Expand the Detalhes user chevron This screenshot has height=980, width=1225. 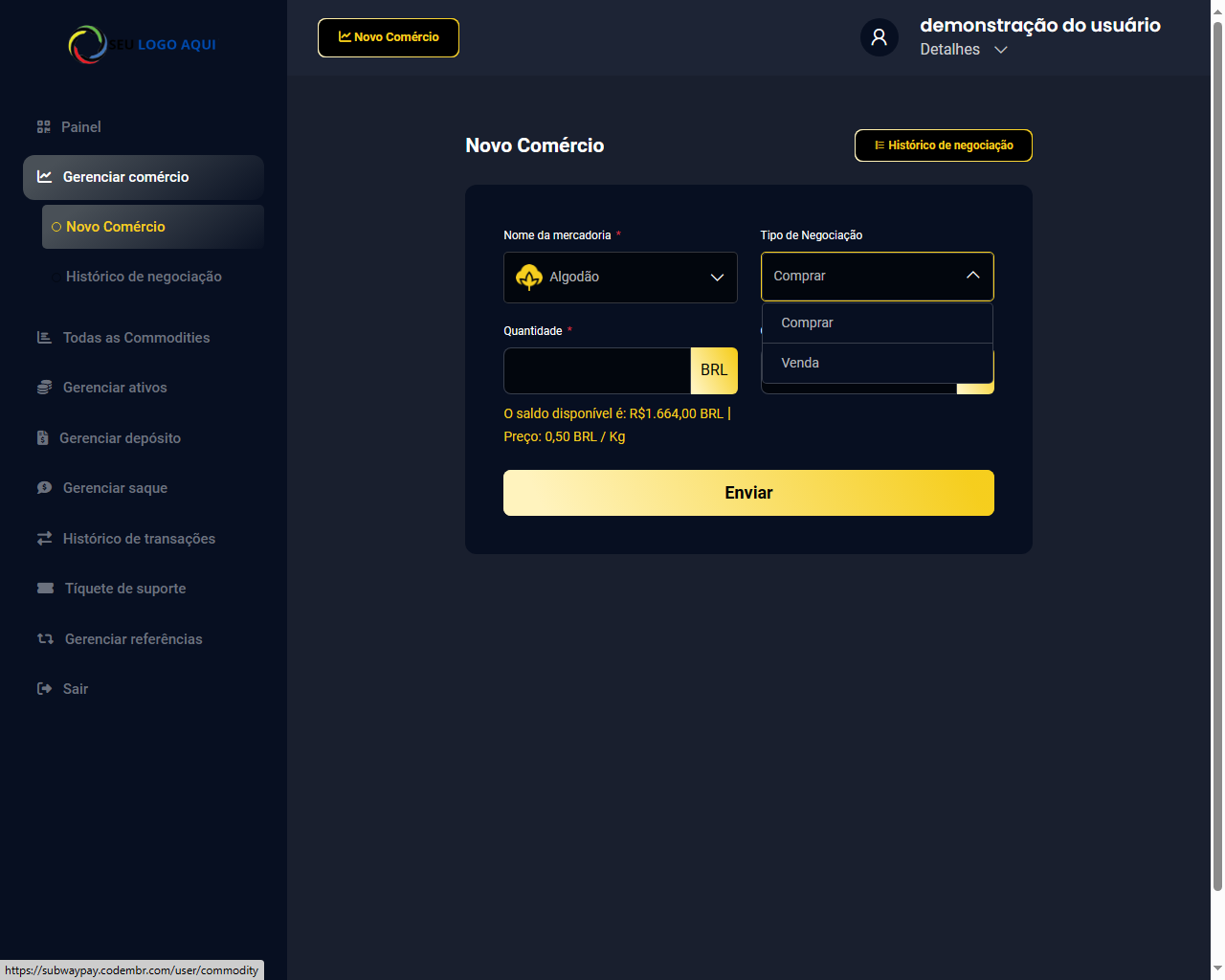pos(1001,50)
